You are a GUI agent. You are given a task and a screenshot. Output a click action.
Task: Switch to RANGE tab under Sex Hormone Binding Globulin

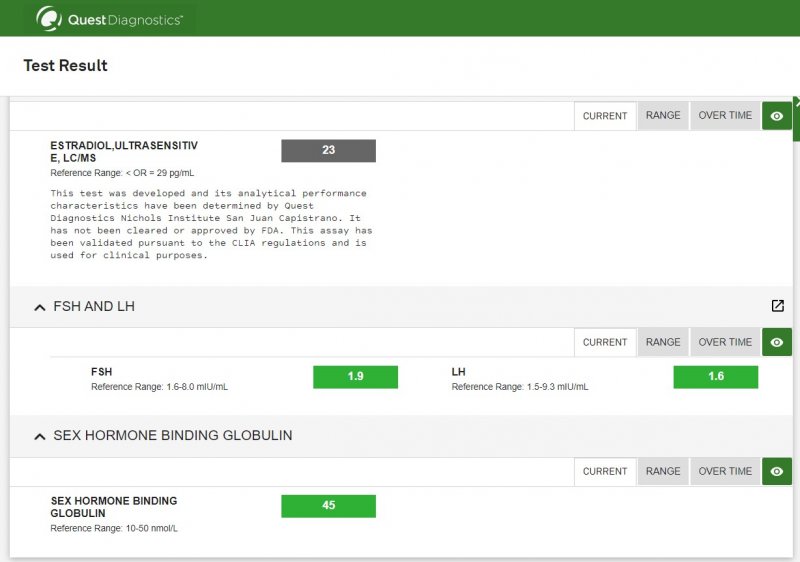(x=663, y=471)
